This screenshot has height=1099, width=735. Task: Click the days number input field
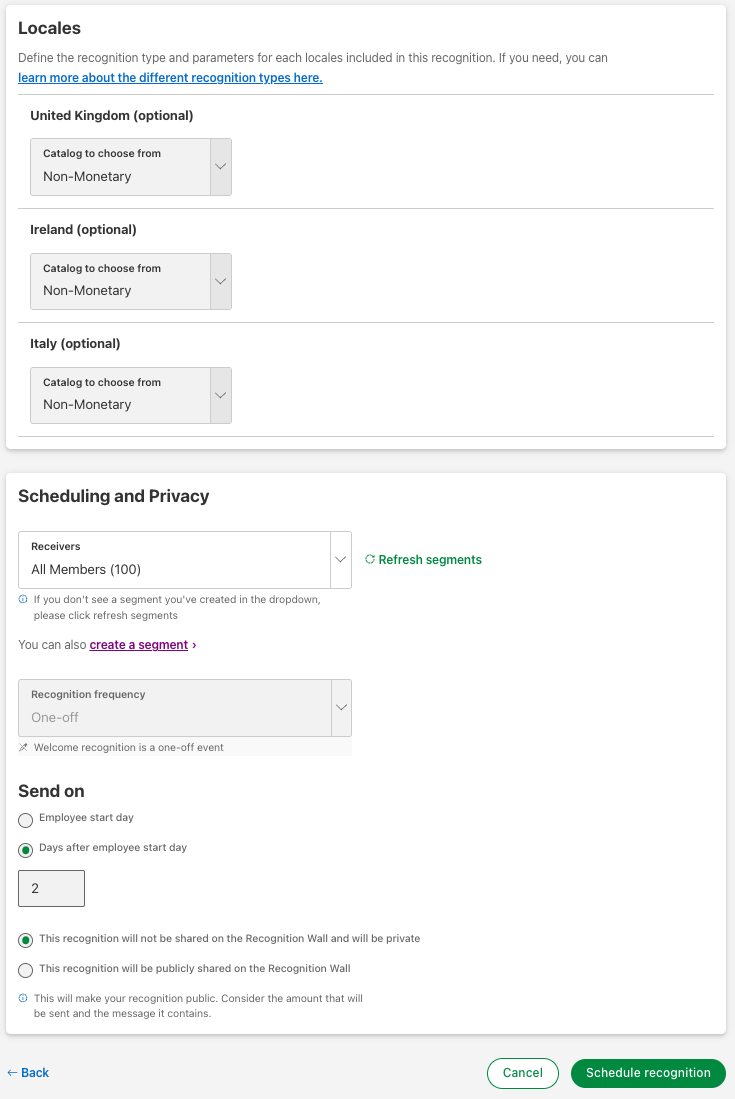click(x=51, y=888)
